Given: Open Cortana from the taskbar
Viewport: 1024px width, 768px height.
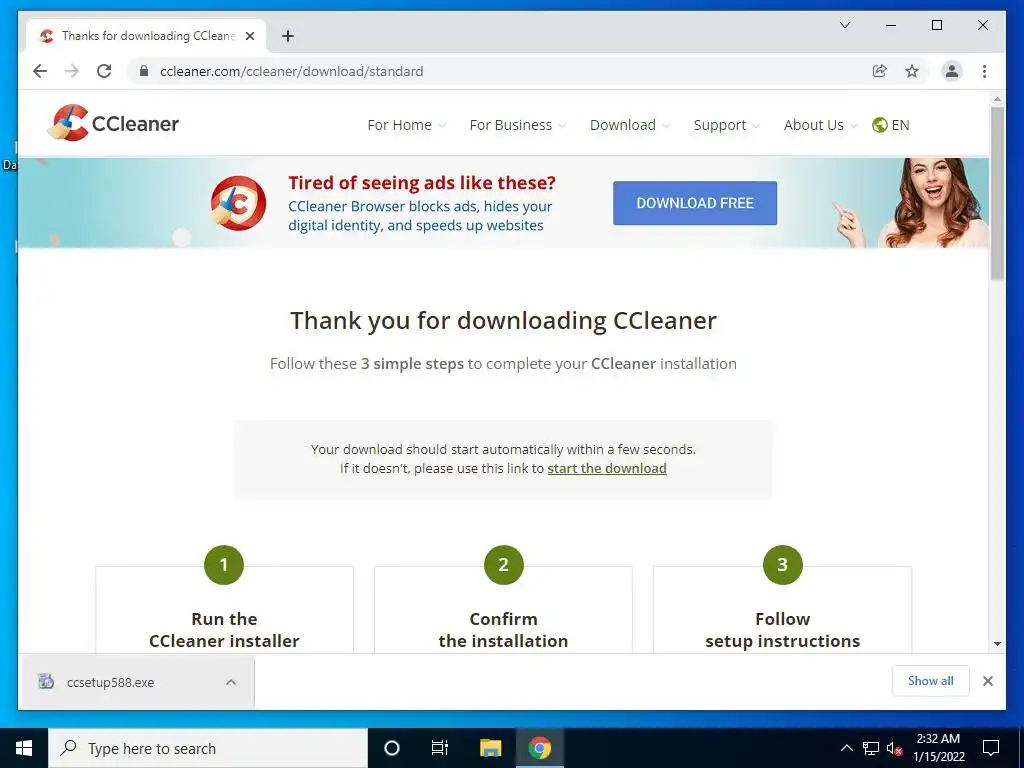Looking at the screenshot, I should tap(391, 748).
